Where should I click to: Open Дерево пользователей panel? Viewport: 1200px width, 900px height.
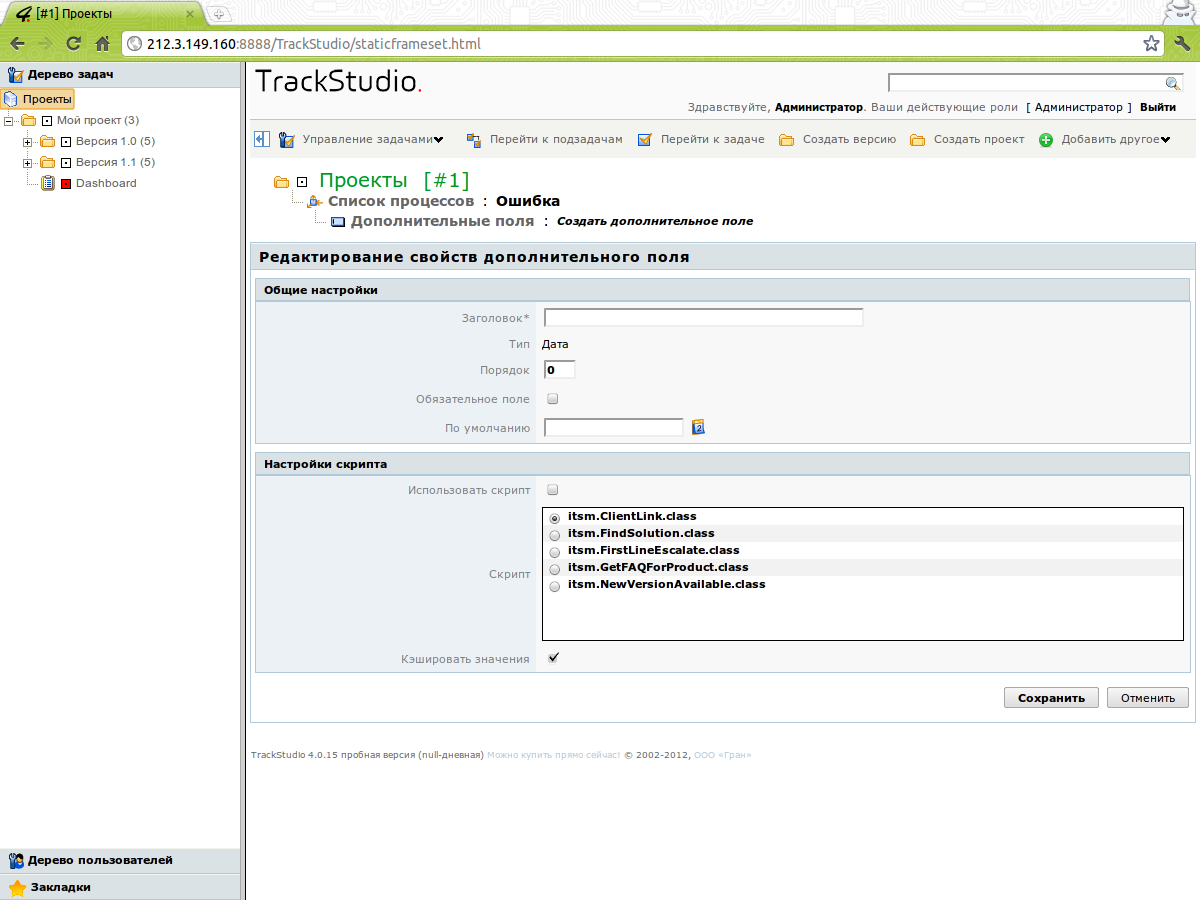120,860
